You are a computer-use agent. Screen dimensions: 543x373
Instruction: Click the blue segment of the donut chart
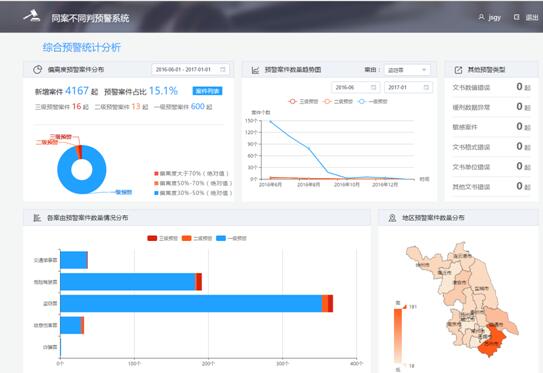[82, 186]
